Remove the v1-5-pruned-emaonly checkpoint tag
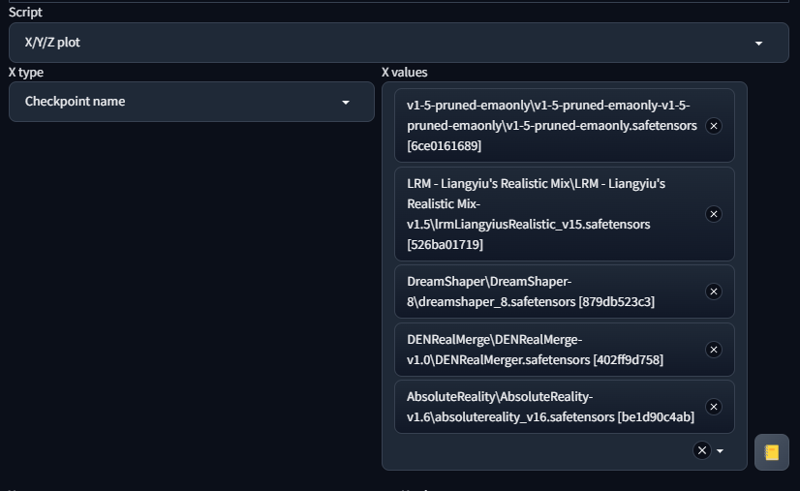 [713, 126]
